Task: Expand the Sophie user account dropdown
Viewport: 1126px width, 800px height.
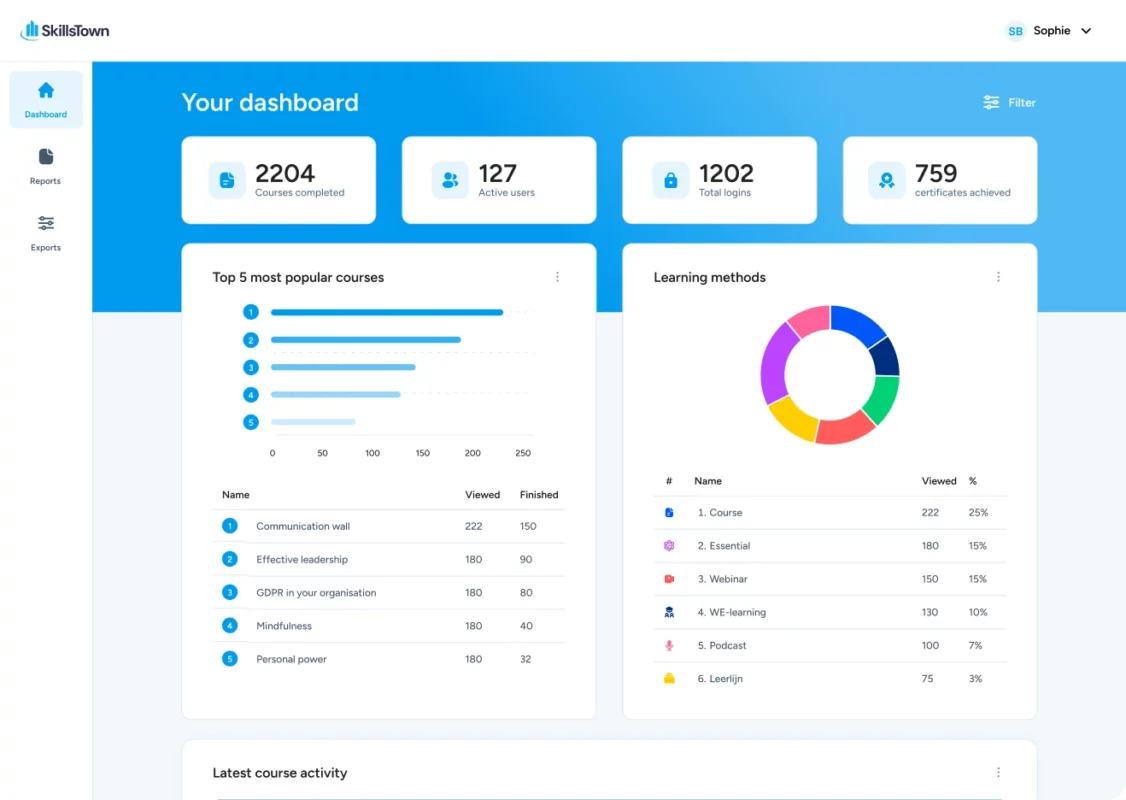Action: pos(1086,31)
